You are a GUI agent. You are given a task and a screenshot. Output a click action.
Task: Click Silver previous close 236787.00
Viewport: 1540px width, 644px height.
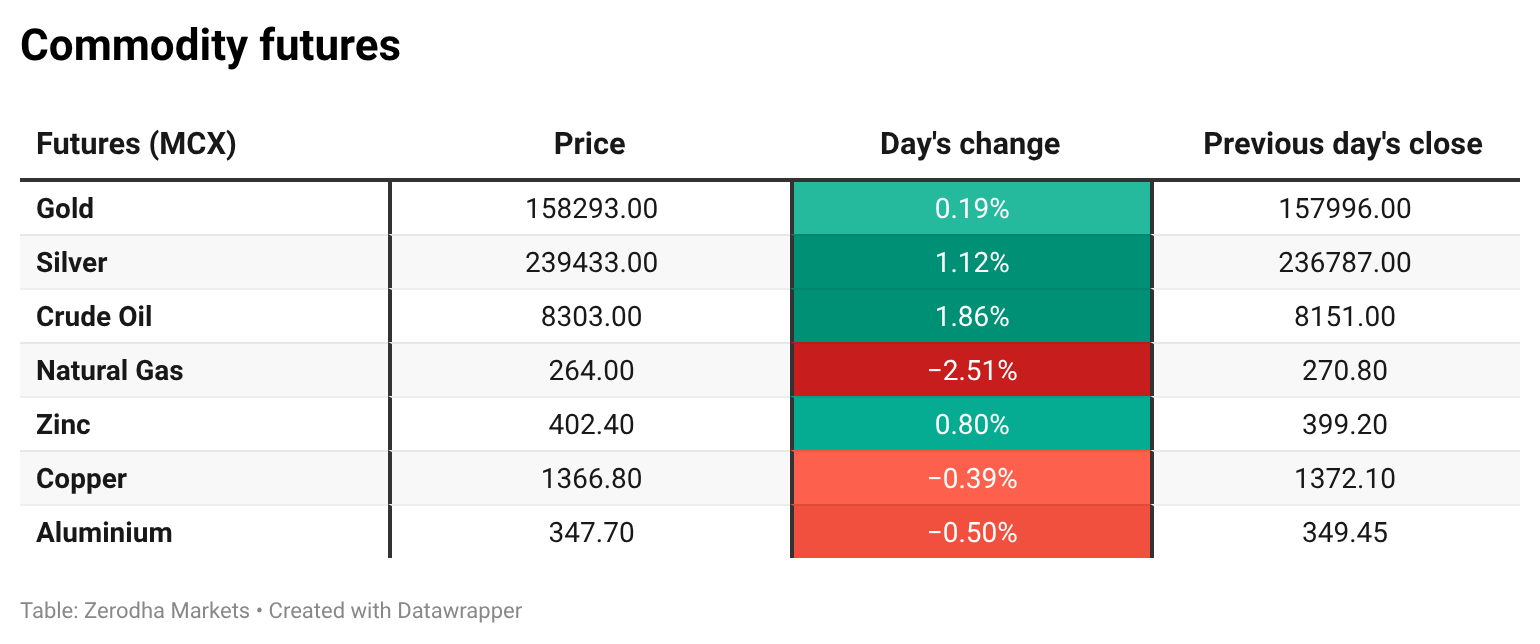coord(1345,263)
